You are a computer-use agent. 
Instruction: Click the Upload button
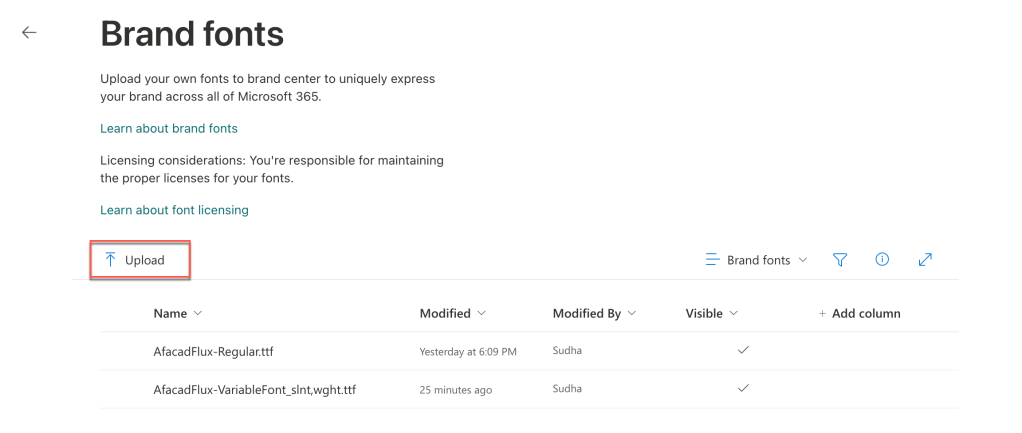141,260
